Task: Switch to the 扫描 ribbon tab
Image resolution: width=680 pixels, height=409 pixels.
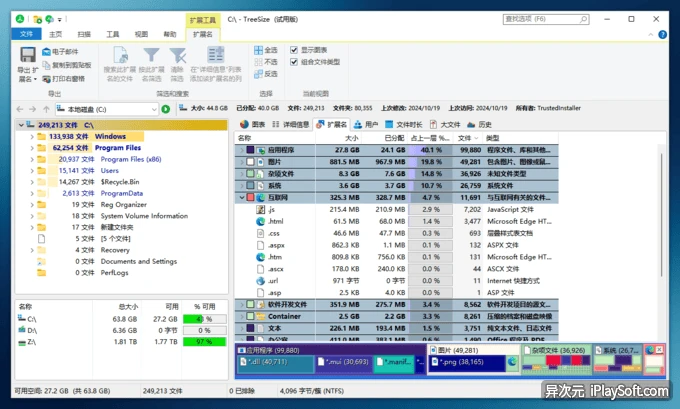Action: coord(84,34)
